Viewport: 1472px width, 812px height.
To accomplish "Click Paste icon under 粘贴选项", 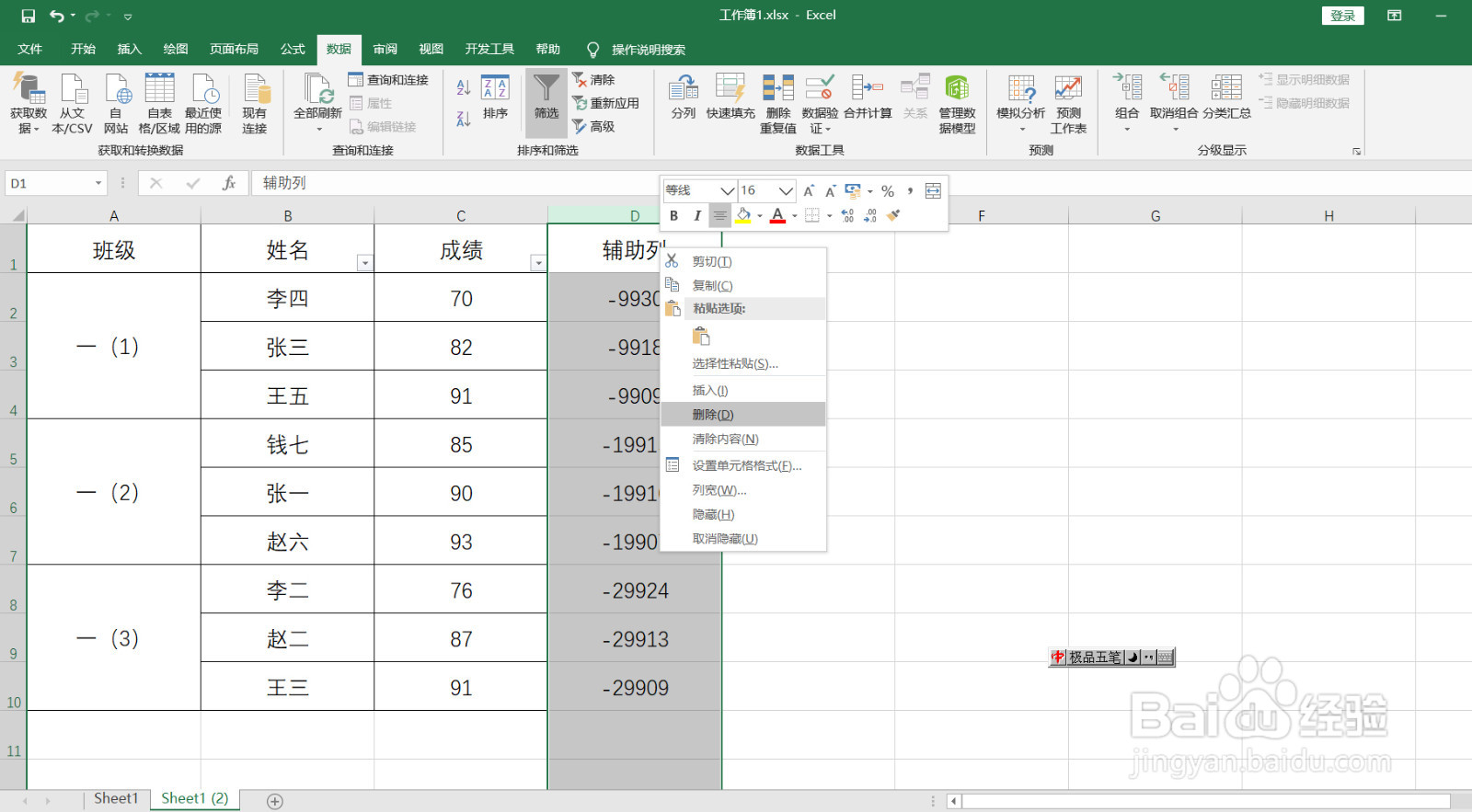I will pos(701,336).
